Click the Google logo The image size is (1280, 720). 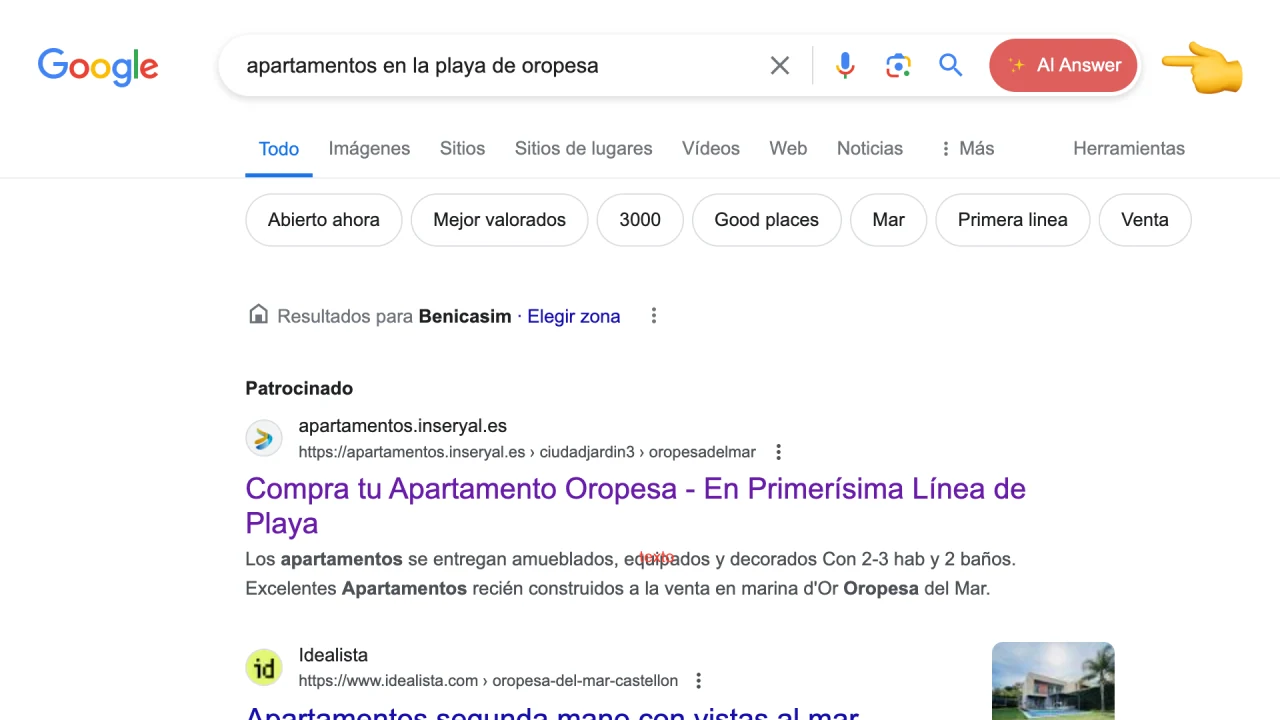pos(98,66)
